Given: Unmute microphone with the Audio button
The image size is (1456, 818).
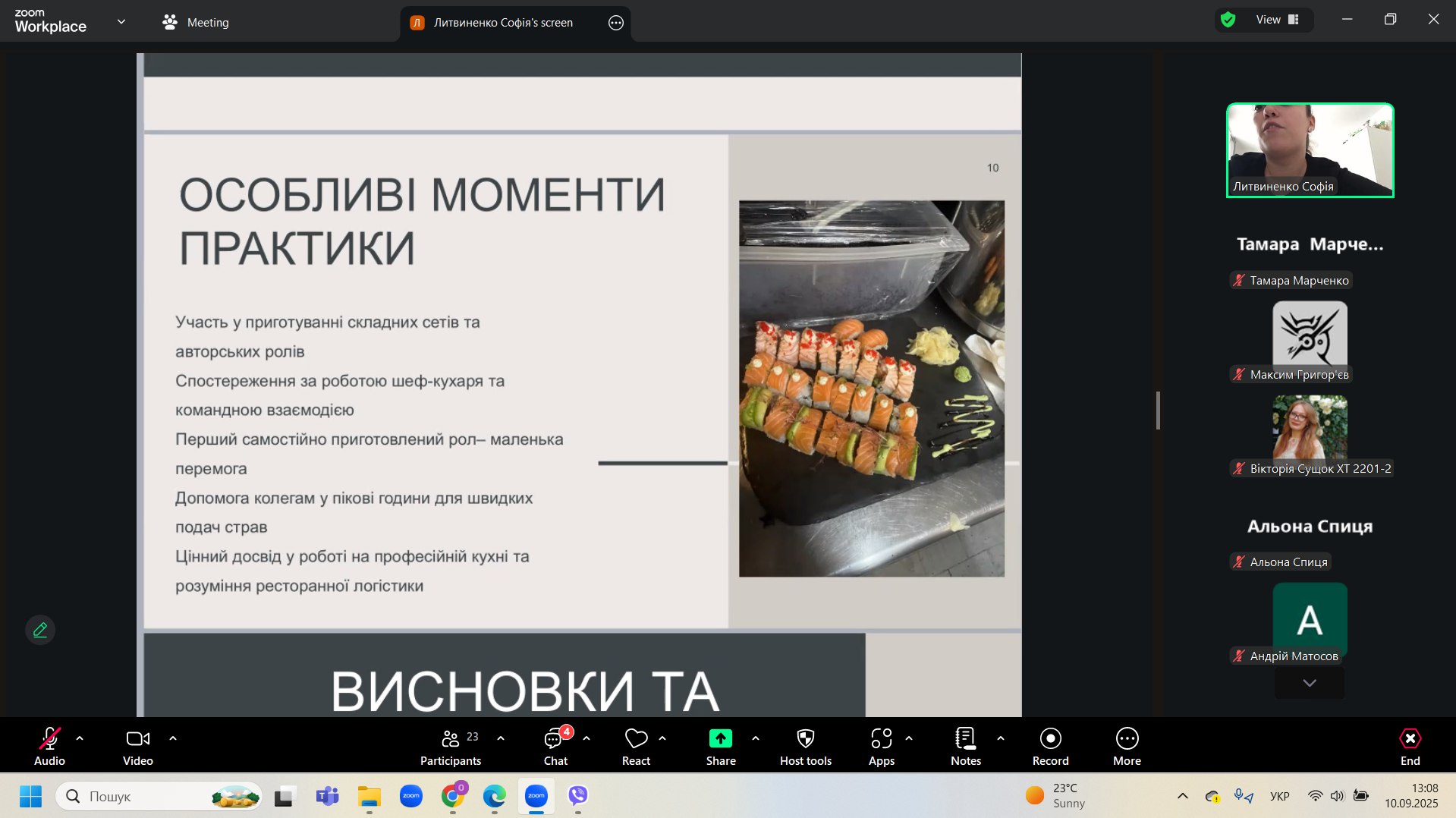Looking at the screenshot, I should [x=49, y=746].
